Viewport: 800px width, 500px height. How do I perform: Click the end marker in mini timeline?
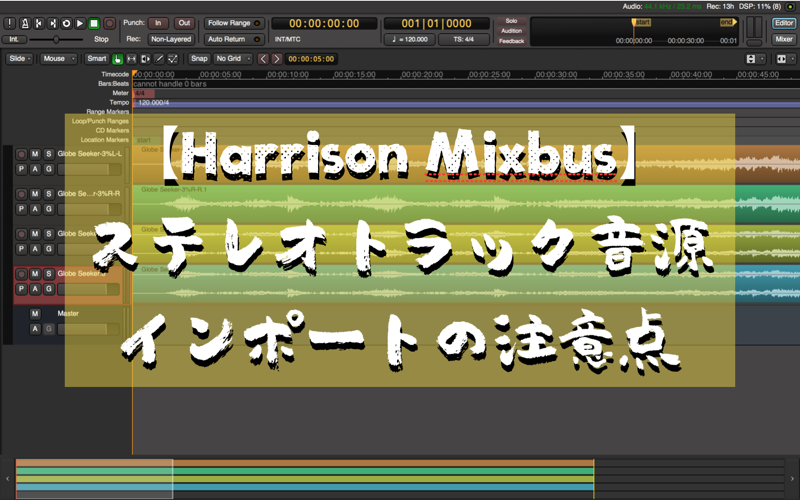click(x=728, y=22)
